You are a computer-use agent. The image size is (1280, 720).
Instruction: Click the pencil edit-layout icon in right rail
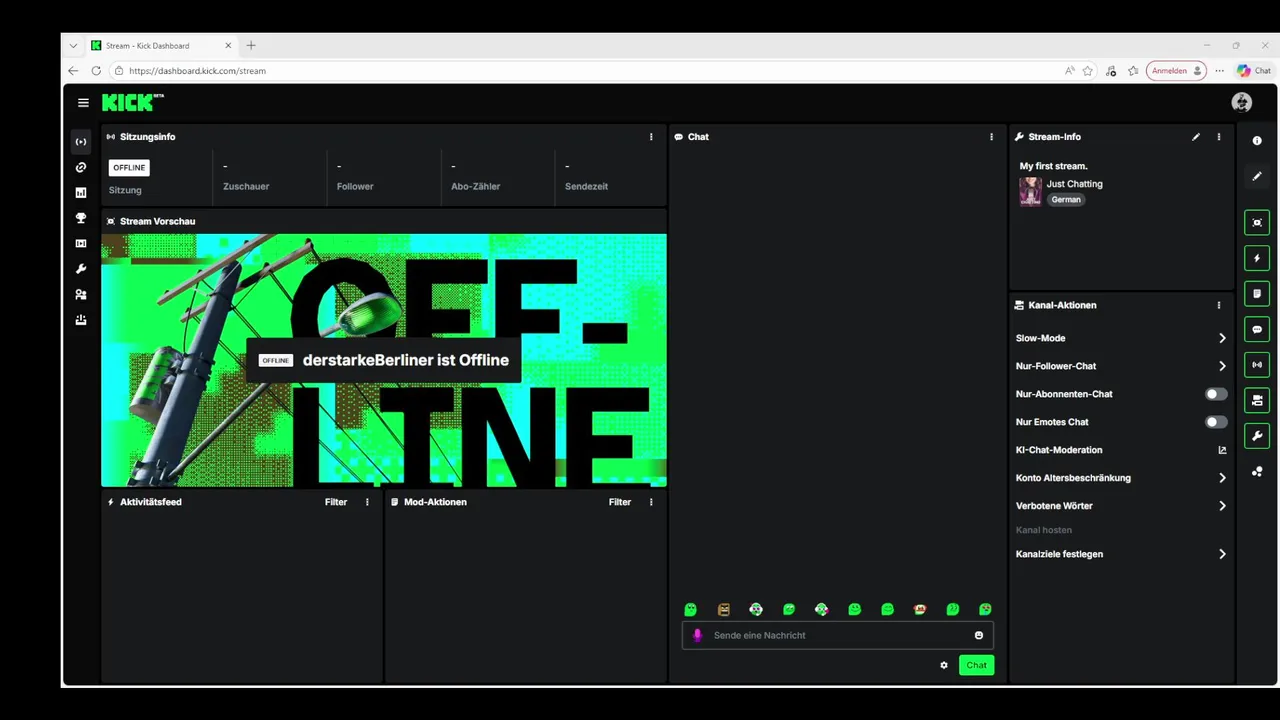pyautogui.click(x=1257, y=176)
